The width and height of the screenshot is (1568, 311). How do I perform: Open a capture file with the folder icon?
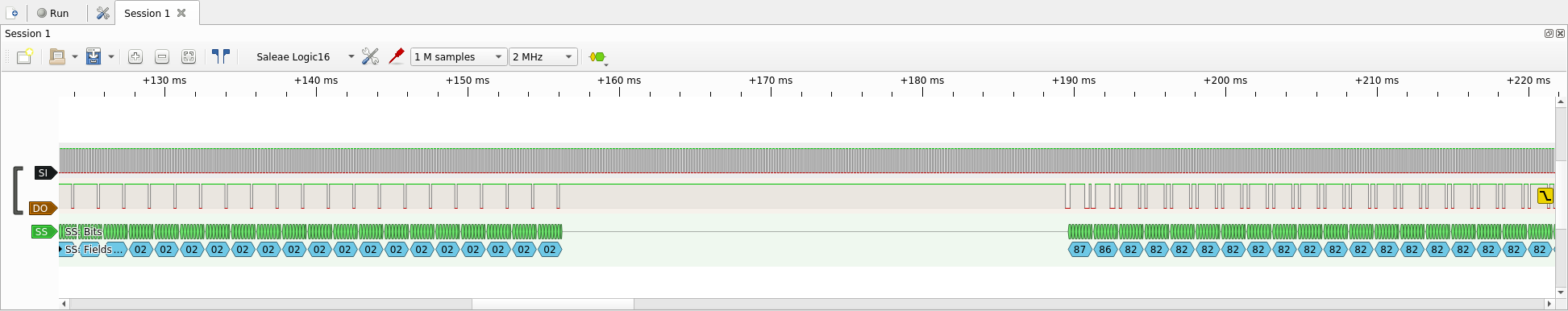[x=56, y=56]
